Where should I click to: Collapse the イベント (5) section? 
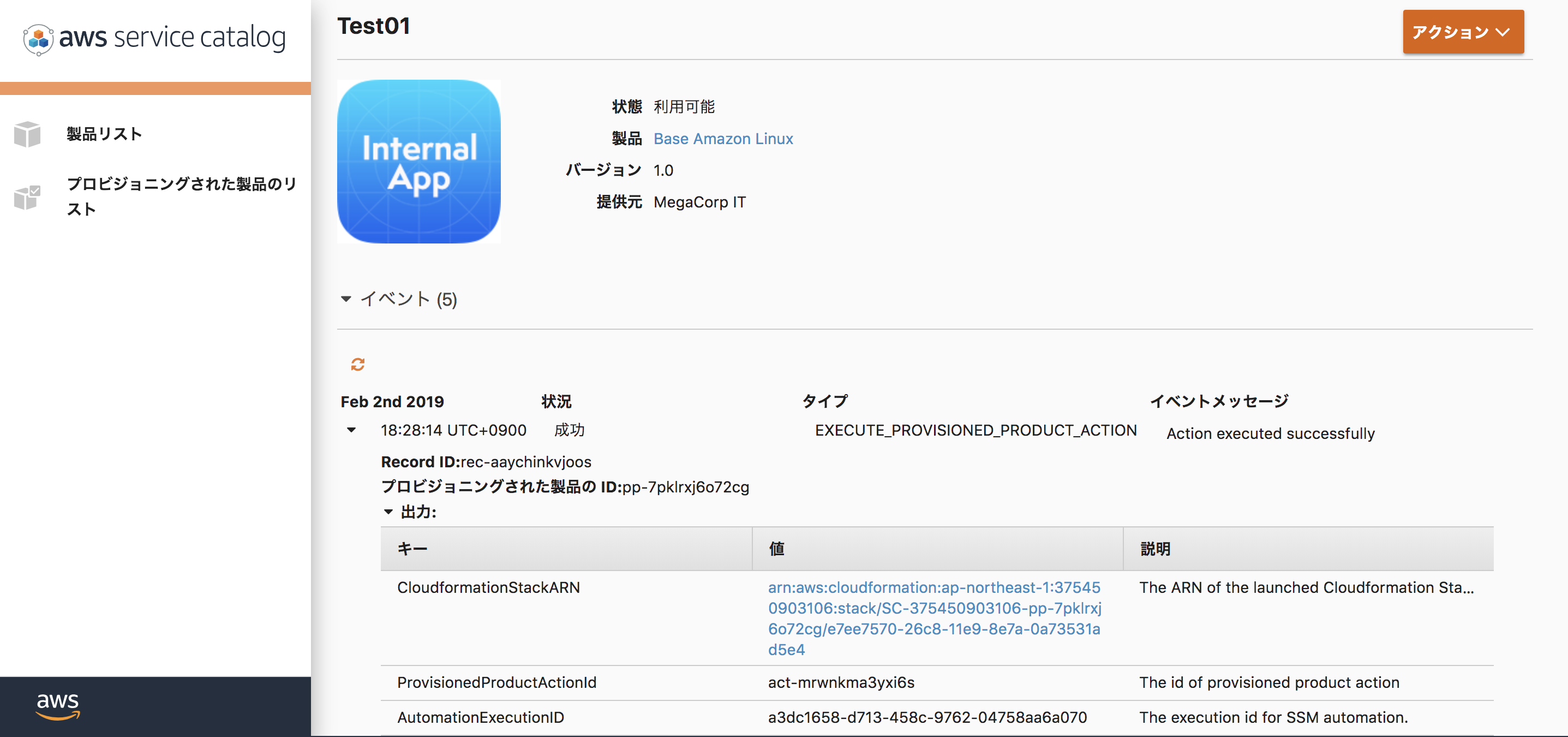[346, 299]
